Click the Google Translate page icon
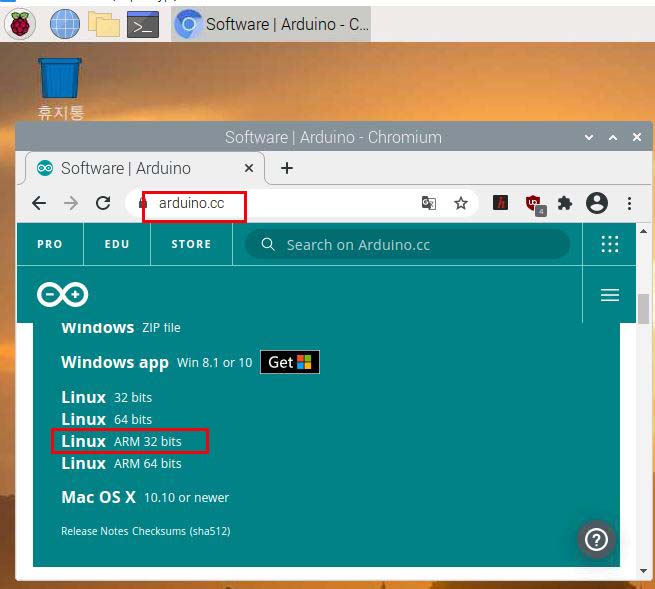The height and width of the screenshot is (589, 655). point(429,203)
